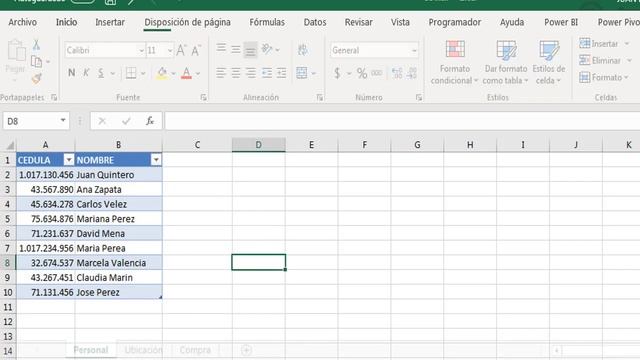Viewport: 640px width, 360px height.
Task: Click the decrease indent icon
Action: tap(267, 73)
